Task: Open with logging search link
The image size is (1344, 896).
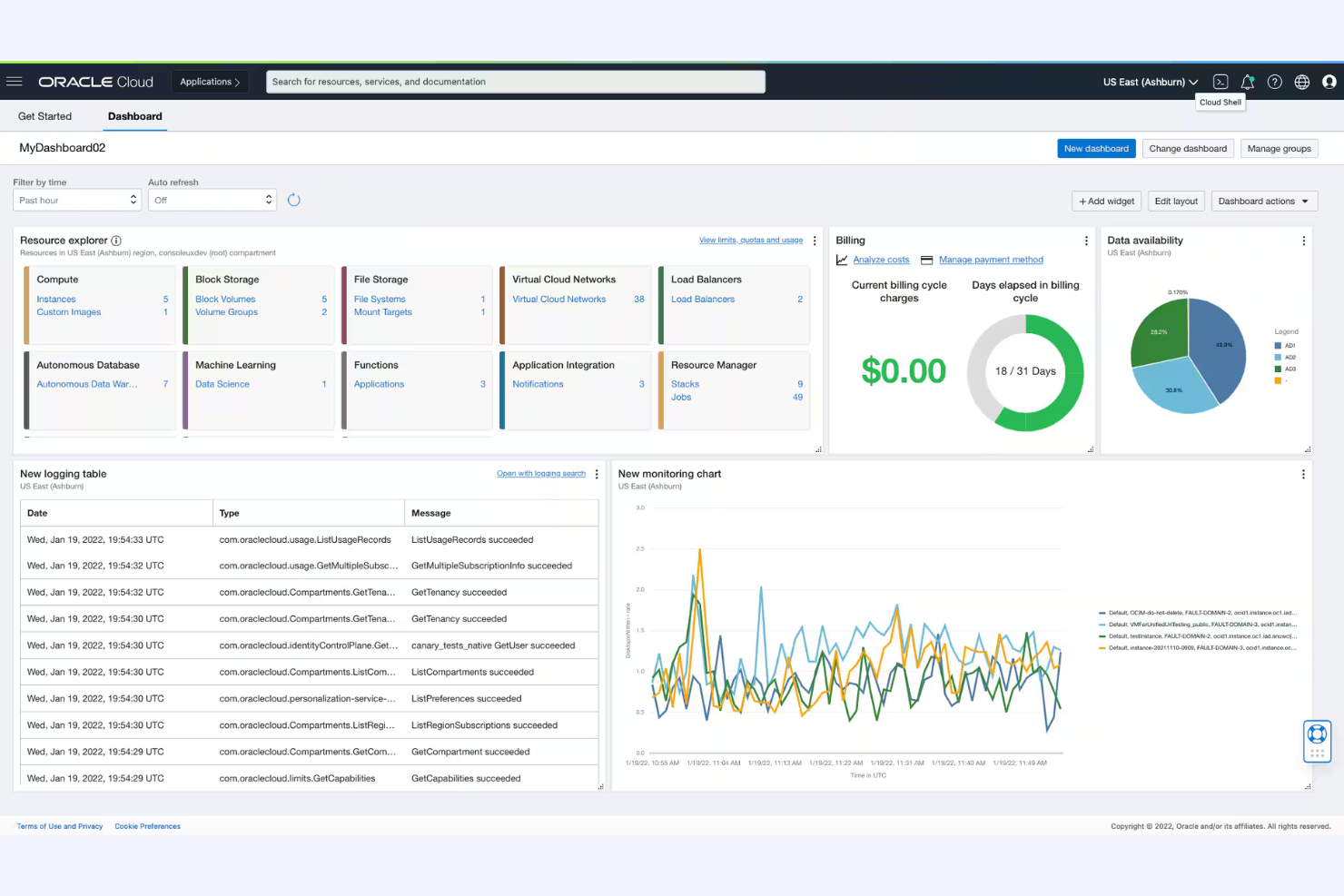Action: (541, 474)
